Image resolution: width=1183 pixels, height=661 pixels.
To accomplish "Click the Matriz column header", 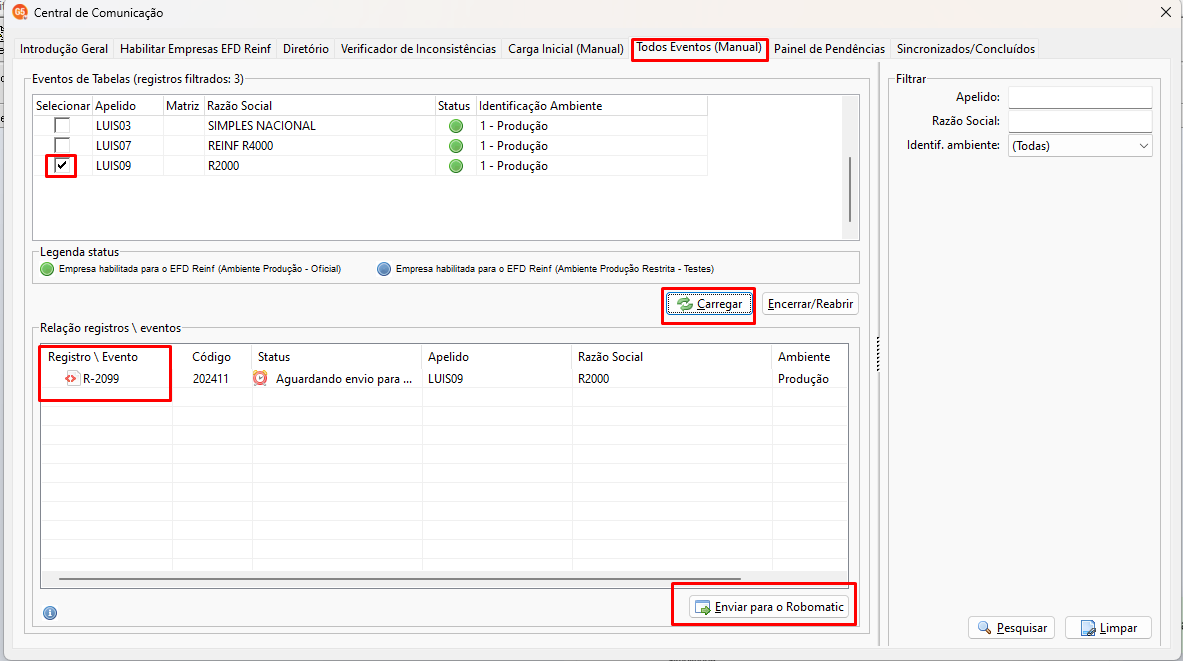I will click(x=183, y=106).
